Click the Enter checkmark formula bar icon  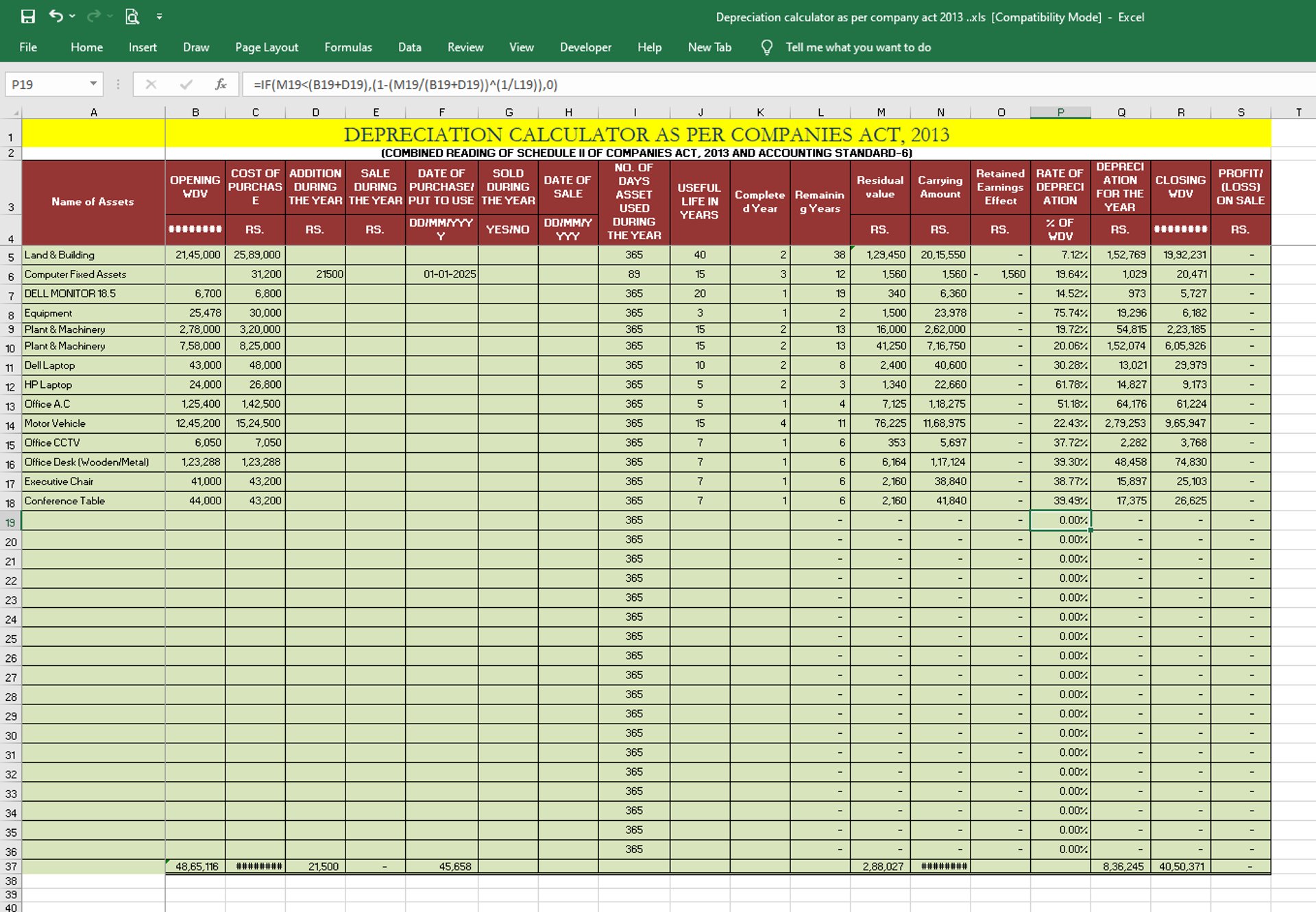click(186, 84)
